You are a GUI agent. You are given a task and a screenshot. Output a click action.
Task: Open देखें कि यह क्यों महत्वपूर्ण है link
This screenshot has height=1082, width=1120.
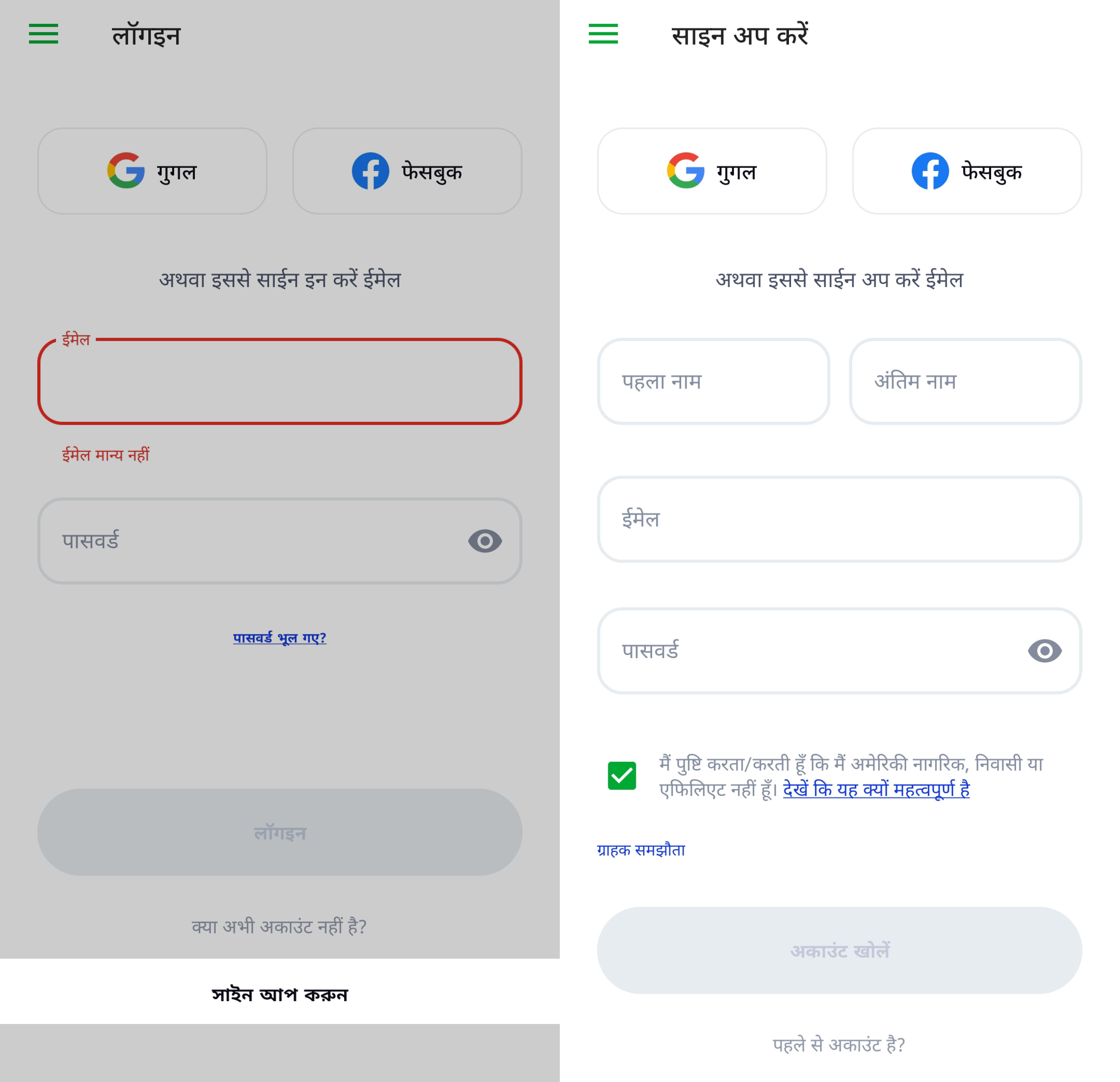coord(877,789)
